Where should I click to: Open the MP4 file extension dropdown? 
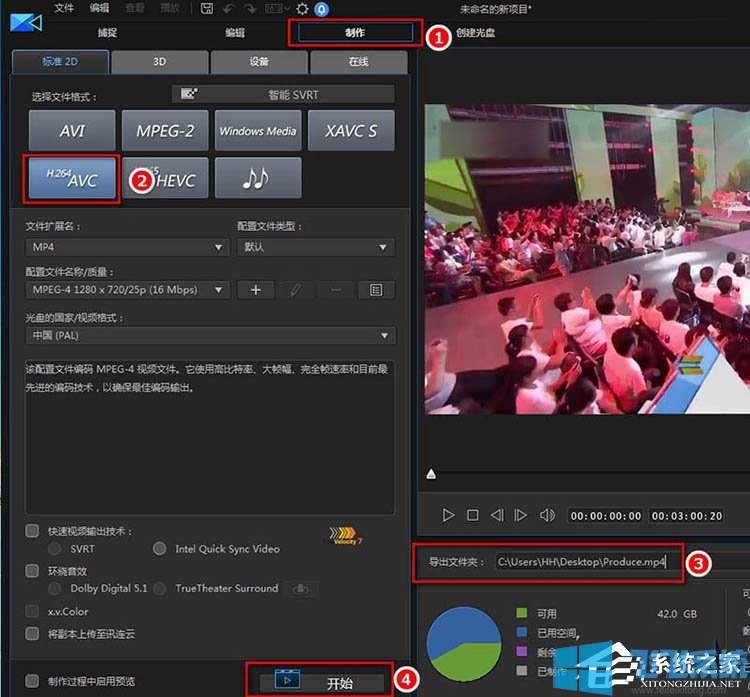(x=127, y=247)
